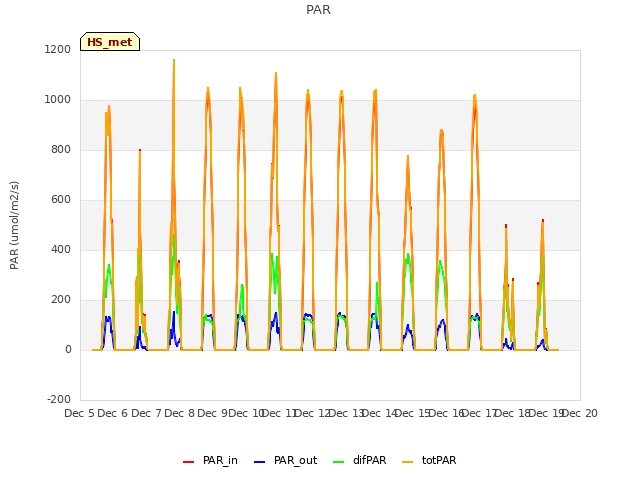Click the orange peak on Dec 17
This screenshot has width=640, height=480.
coord(475,96)
